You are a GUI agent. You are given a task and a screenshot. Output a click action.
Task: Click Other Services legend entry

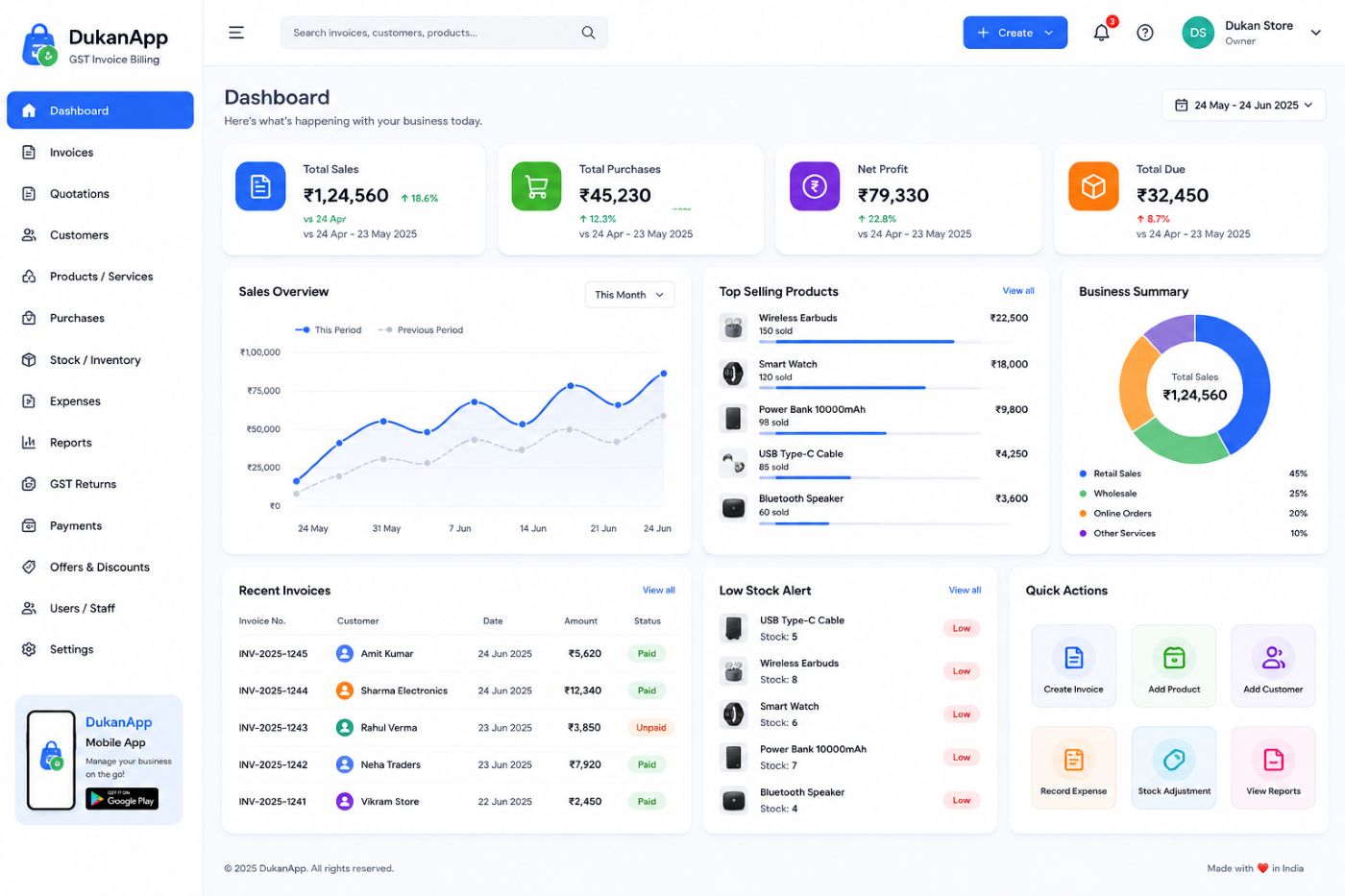1193,533
